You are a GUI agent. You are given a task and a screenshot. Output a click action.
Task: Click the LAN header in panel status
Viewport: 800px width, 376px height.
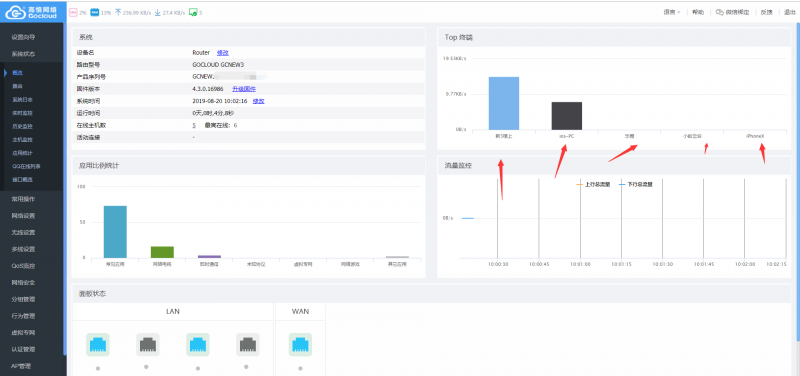172,311
